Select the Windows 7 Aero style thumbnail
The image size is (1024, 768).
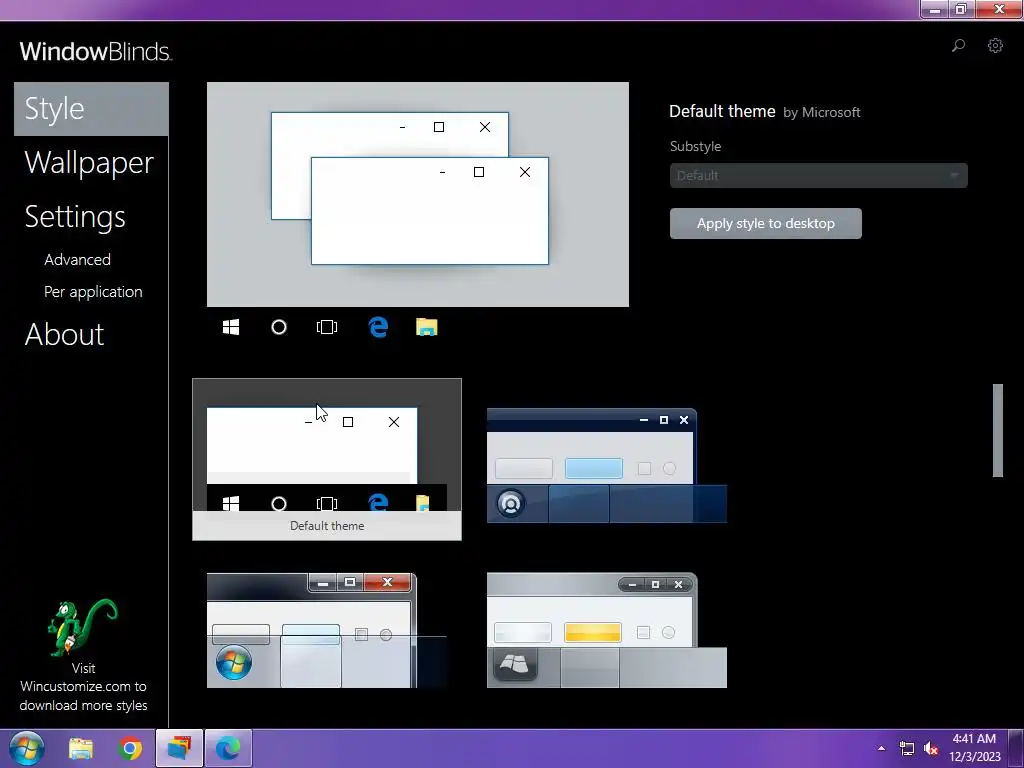click(x=327, y=630)
